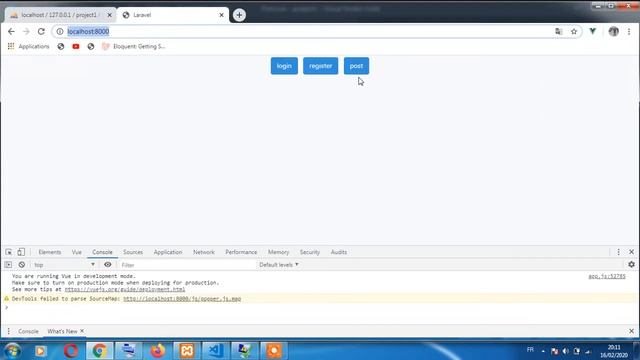Open the vuejs.org deployment guide link
This screenshot has height=360, width=640.
tap(125, 289)
